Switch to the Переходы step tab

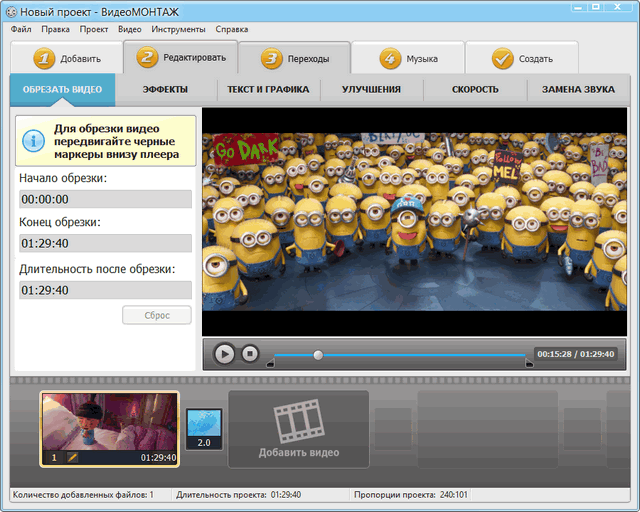click(x=294, y=58)
